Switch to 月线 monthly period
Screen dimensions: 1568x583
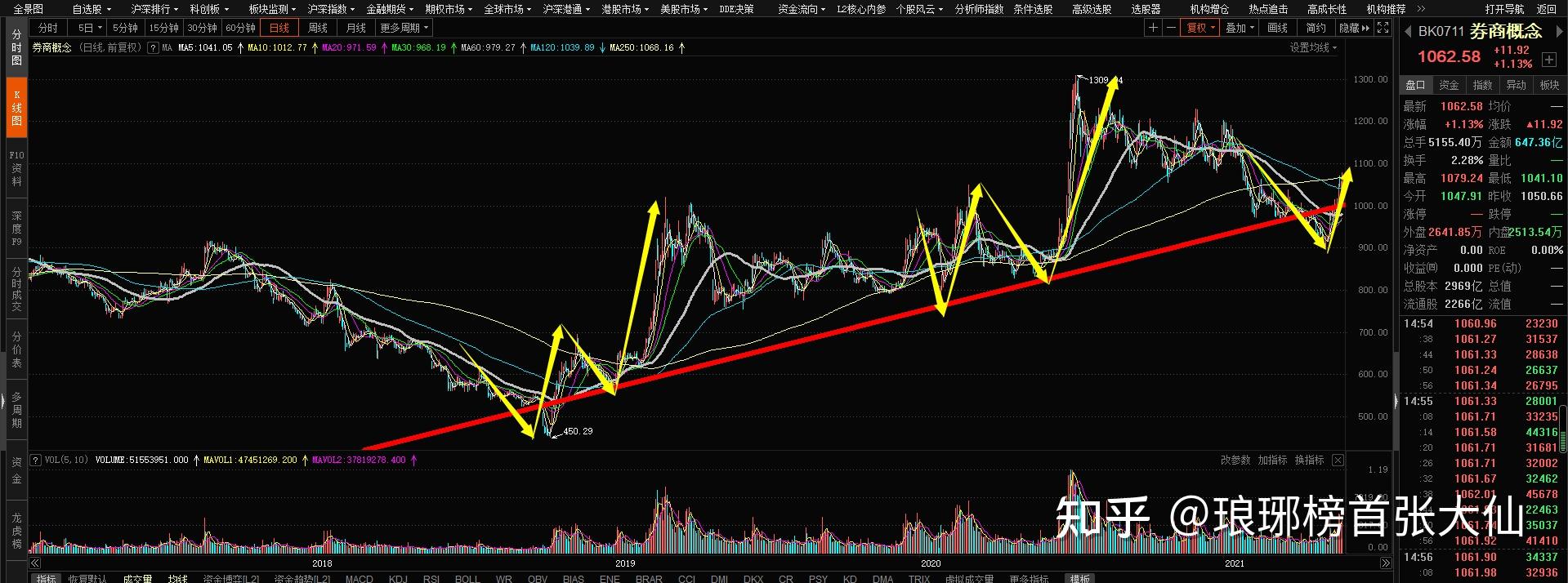click(355, 28)
